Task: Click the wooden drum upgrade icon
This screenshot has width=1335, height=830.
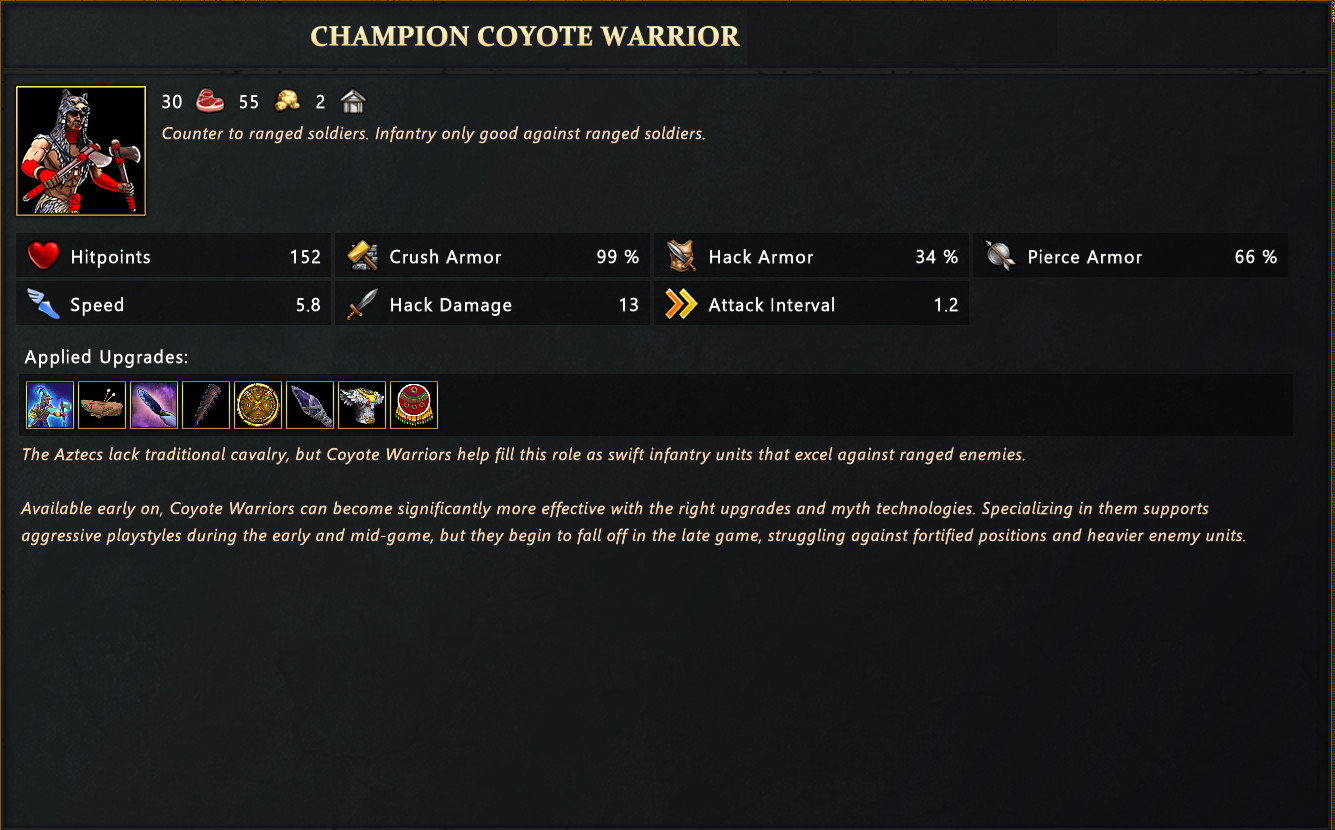Action: (102, 405)
